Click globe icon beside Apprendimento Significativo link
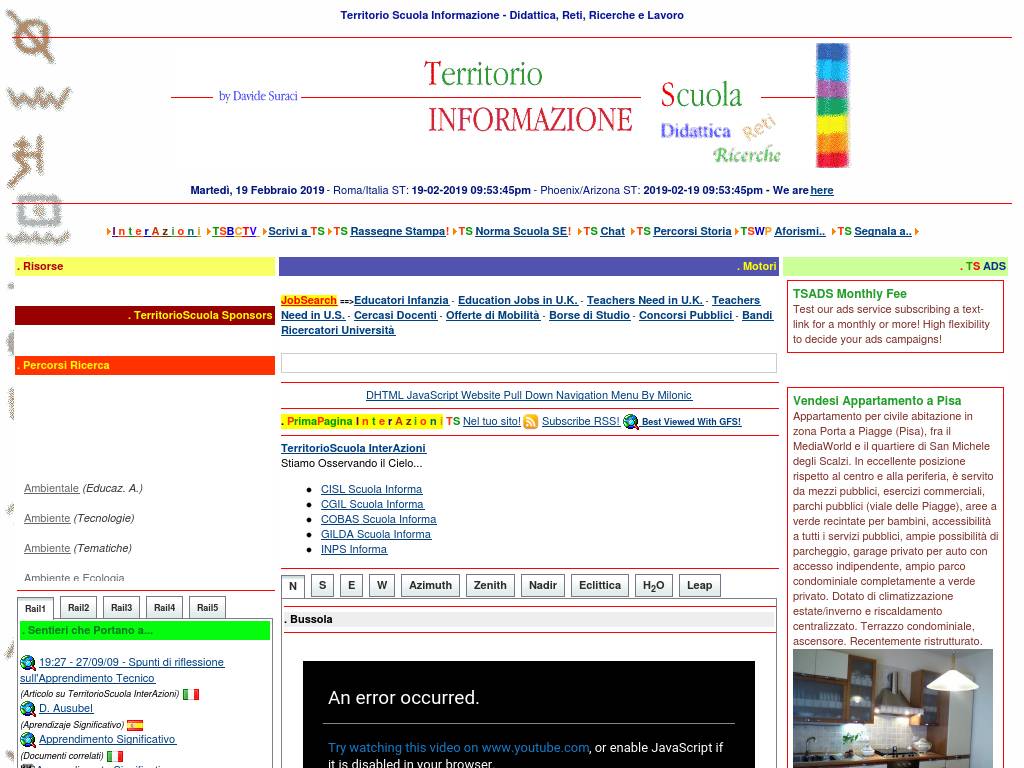This screenshot has height=768, width=1024. pos(28,740)
